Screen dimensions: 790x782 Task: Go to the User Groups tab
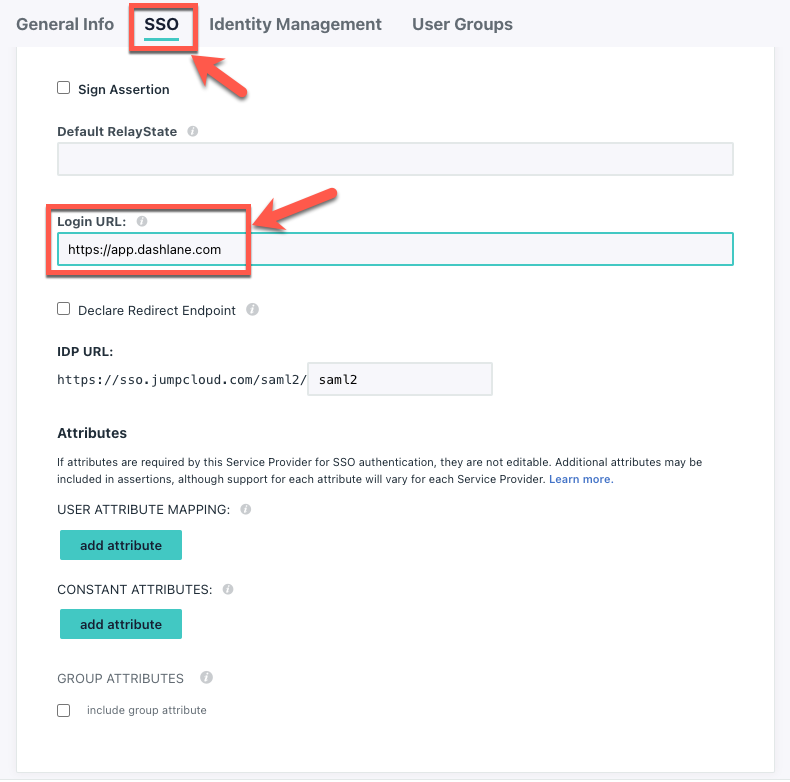pos(463,24)
